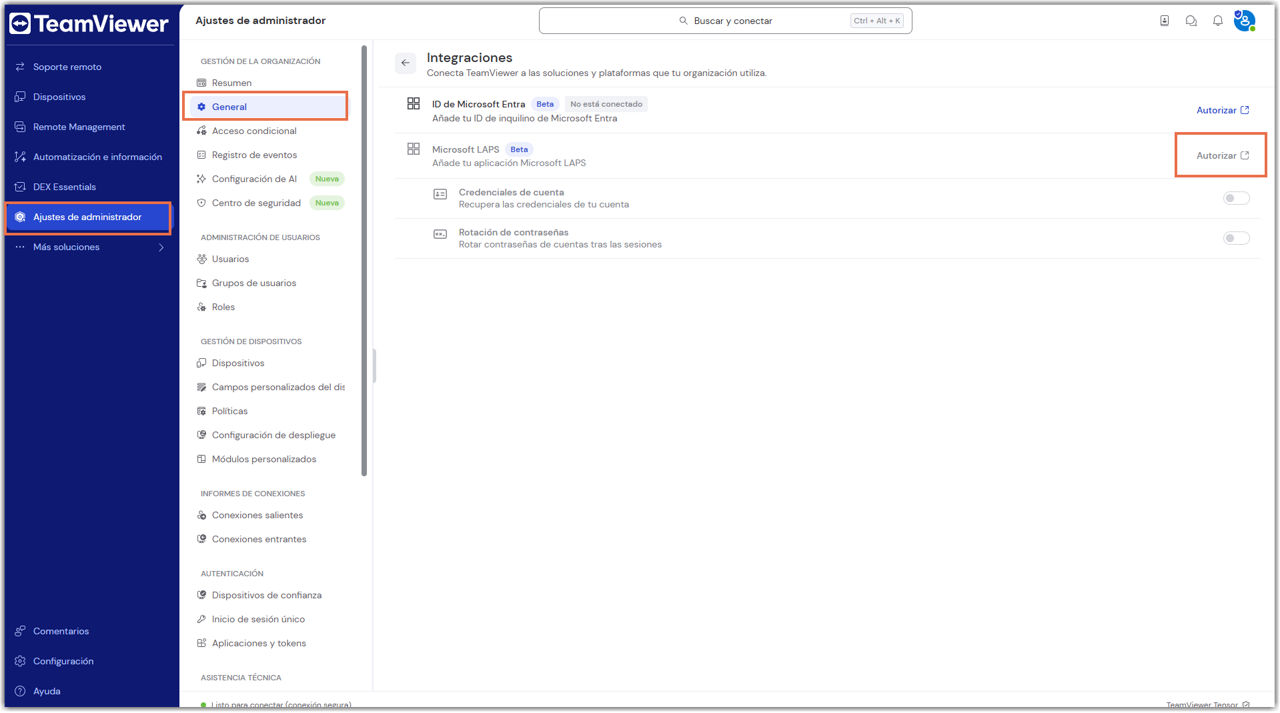This screenshot has height=713, width=1280.
Task: Open Soporte remoto in the sidebar
Action: tap(67, 67)
